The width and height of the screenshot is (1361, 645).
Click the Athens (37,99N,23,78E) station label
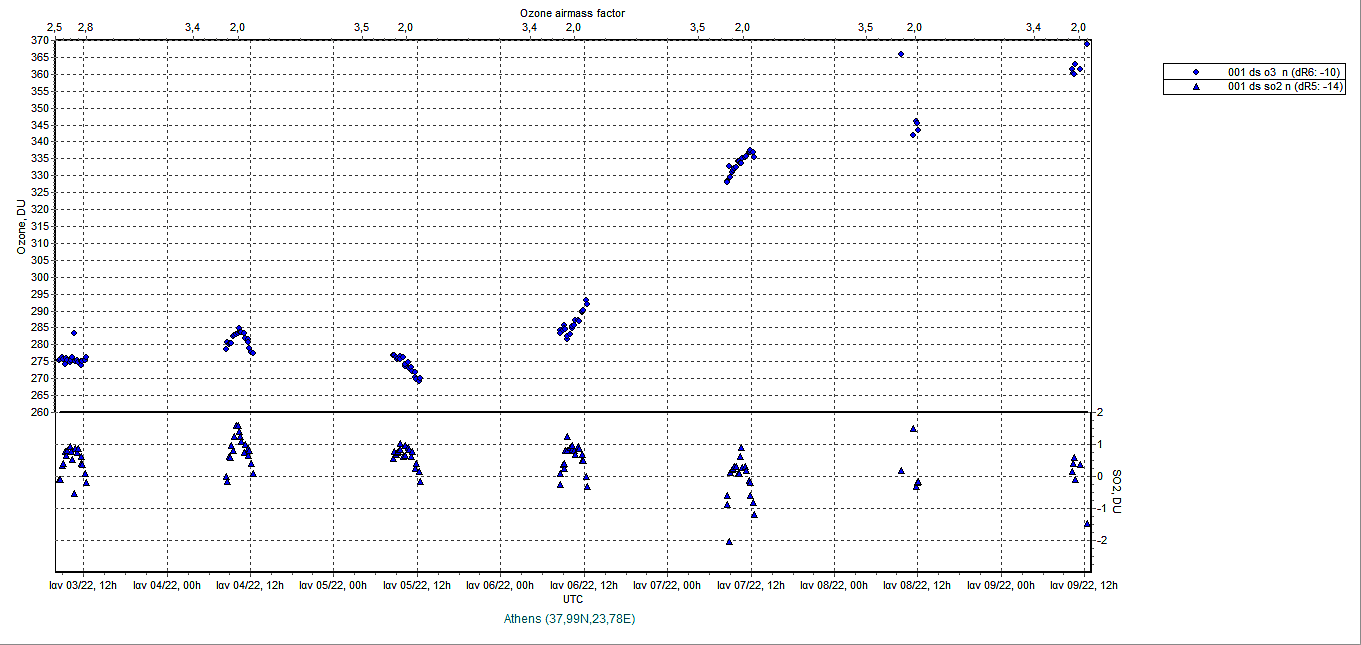[571, 619]
